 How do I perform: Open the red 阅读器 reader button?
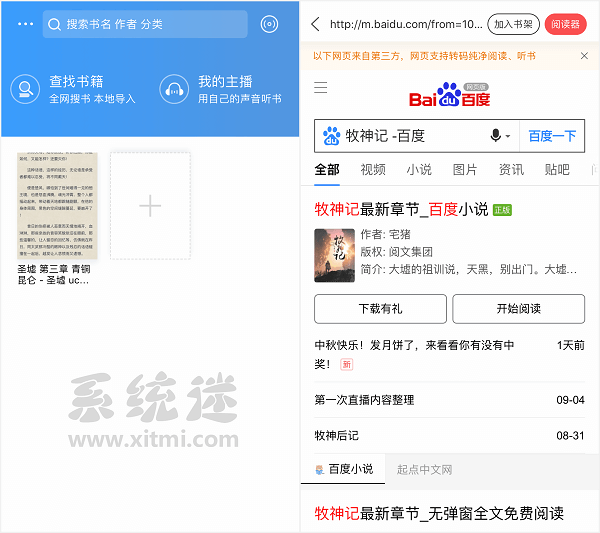pyautogui.click(x=566, y=24)
